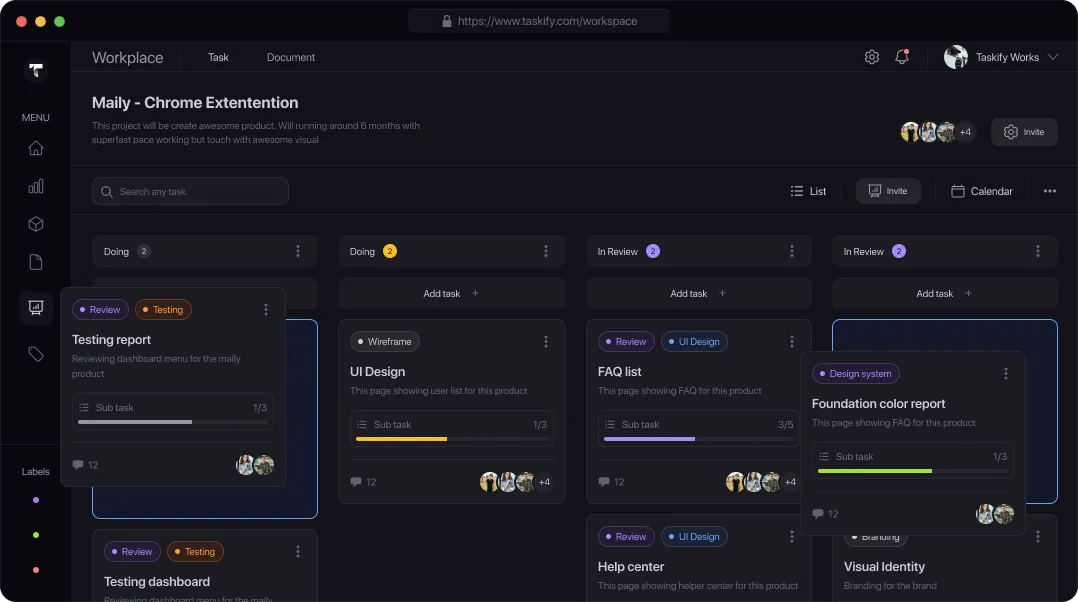Open Visual Identity card kebab menu
The image size is (1078, 602).
(1038, 536)
